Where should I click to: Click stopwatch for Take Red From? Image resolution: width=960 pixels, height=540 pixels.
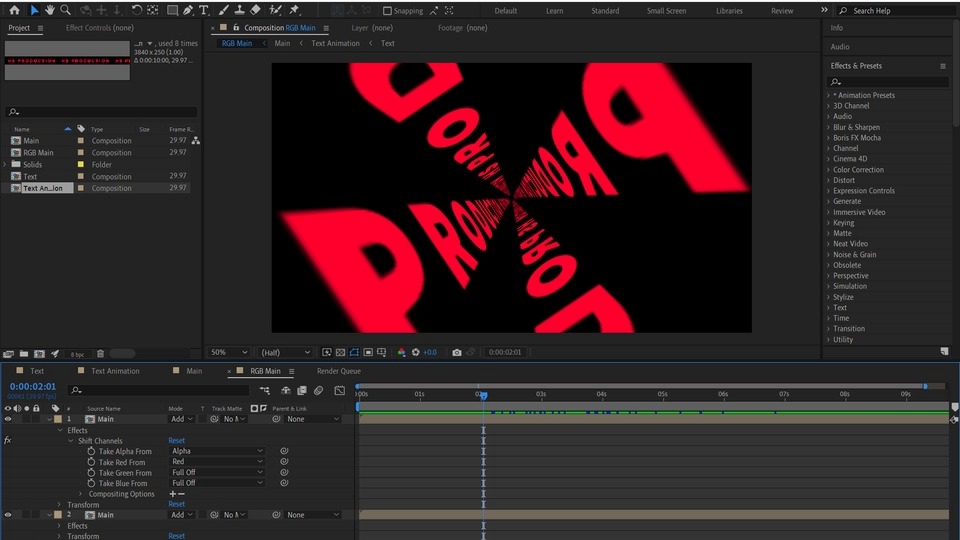(91, 462)
